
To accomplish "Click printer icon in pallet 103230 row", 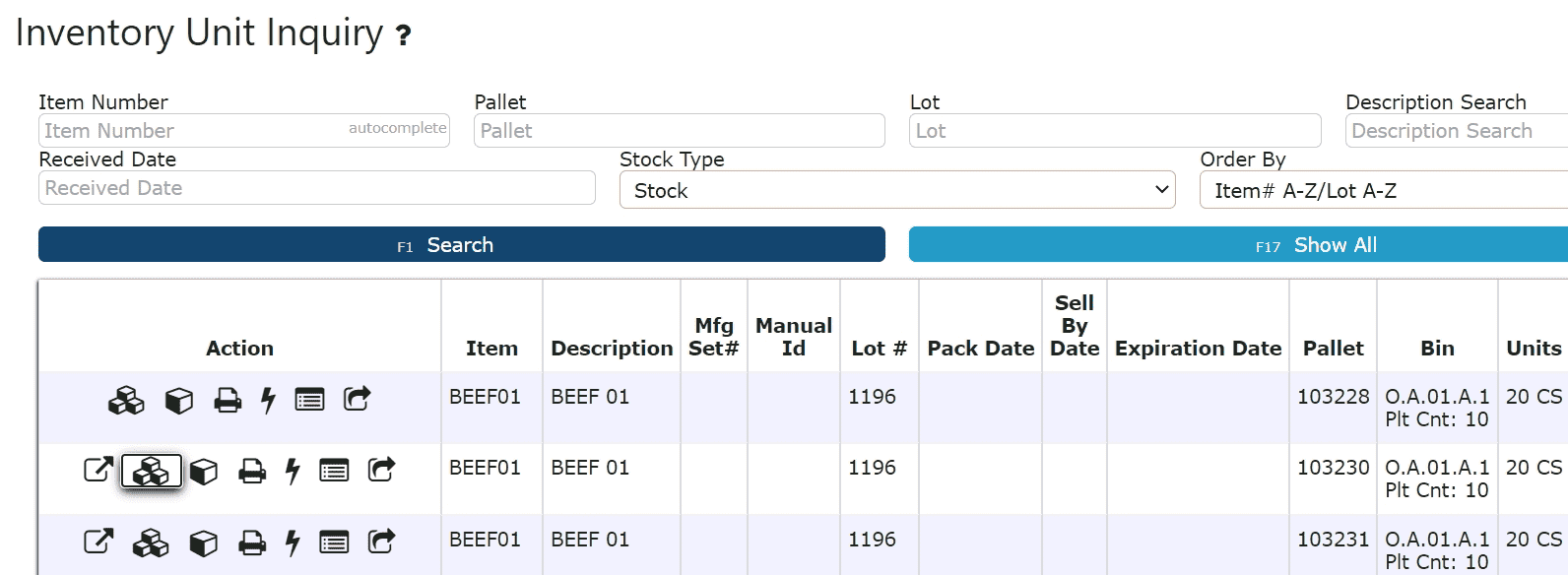I will [x=252, y=472].
